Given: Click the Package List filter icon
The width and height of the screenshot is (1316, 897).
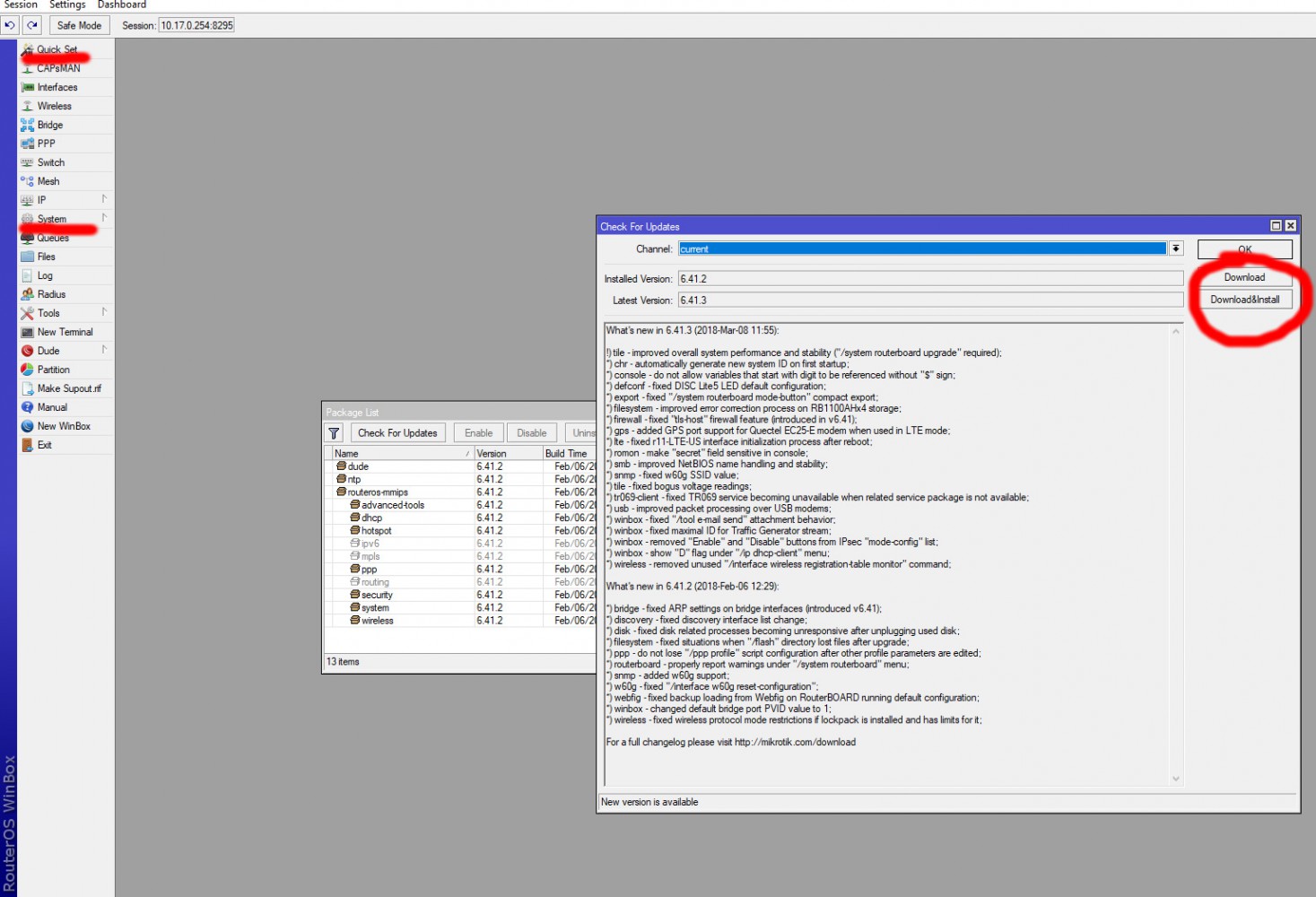Looking at the screenshot, I should pos(334,432).
